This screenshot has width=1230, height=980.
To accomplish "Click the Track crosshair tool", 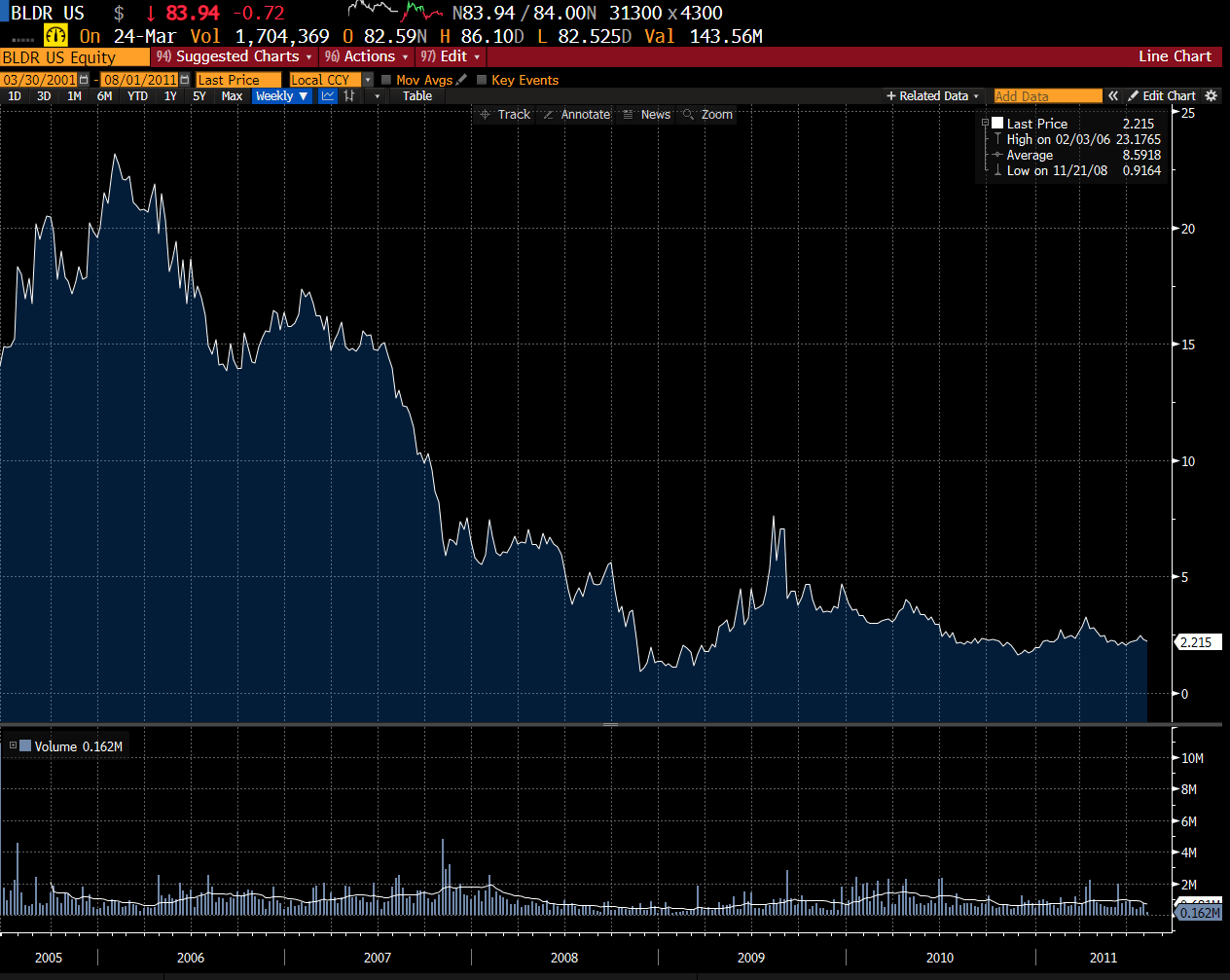I will point(505,114).
